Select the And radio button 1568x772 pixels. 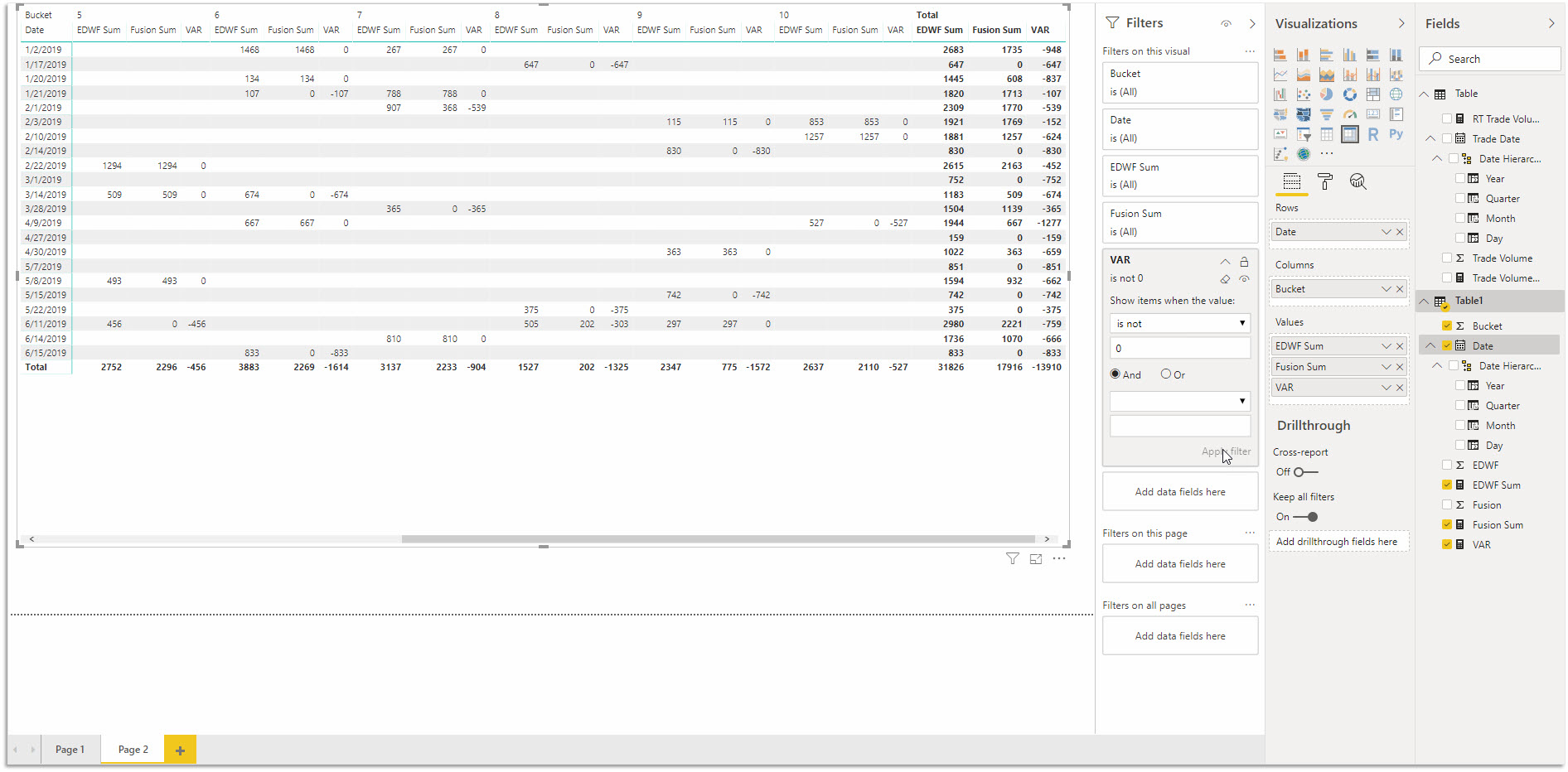1116,374
